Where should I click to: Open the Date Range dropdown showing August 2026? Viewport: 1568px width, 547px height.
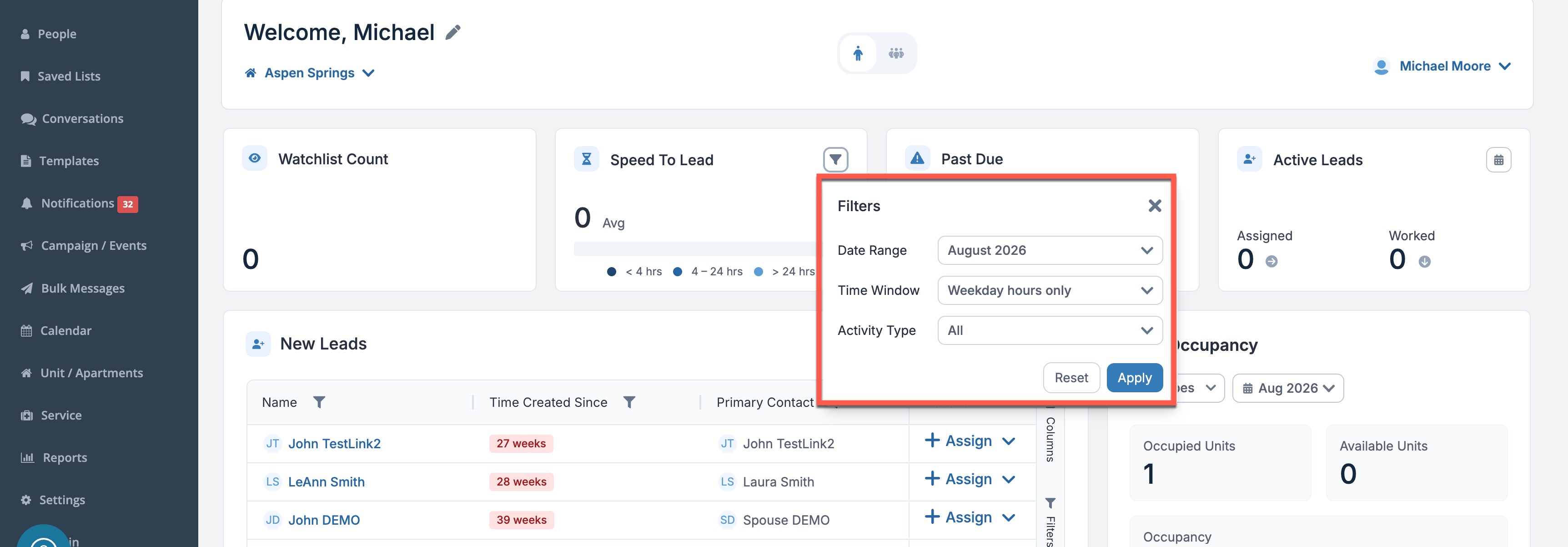(x=1050, y=250)
